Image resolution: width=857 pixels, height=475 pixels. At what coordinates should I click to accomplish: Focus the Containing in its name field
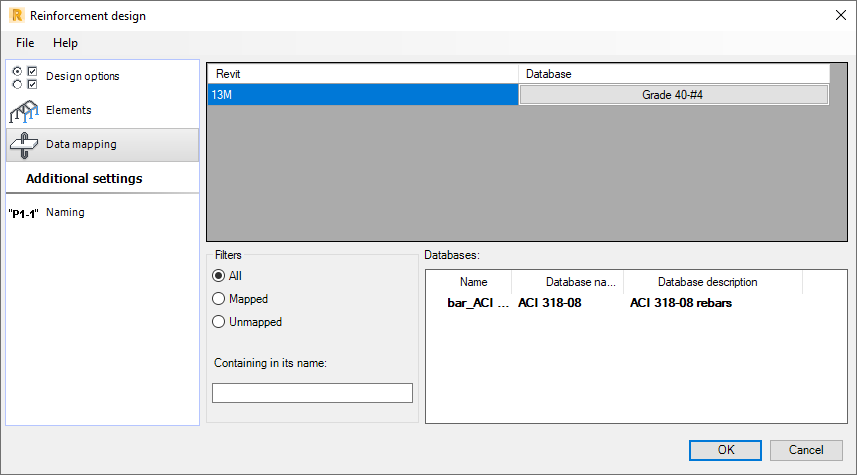(x=312, y=393)
